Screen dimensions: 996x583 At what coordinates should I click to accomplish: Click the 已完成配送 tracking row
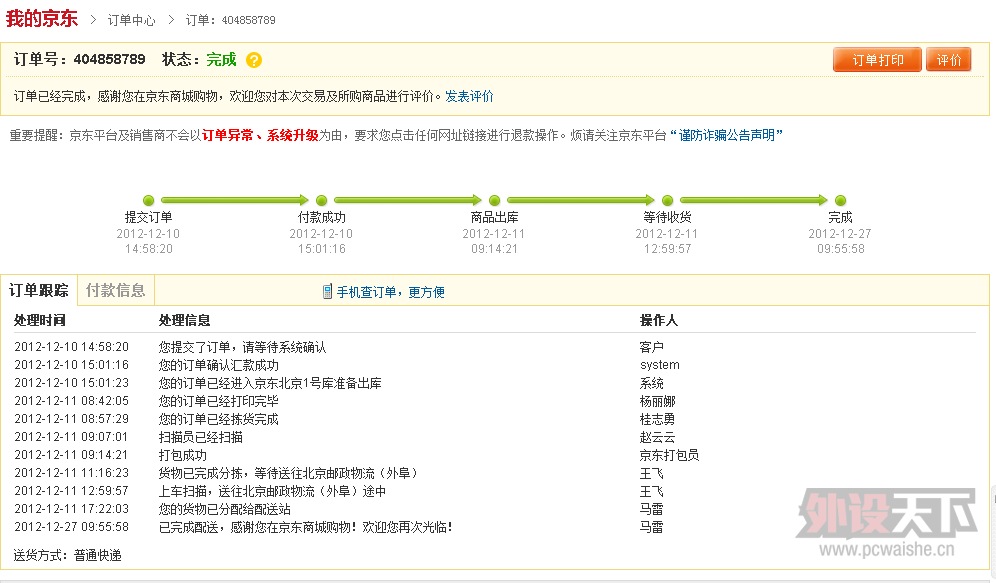coord(305,527)
